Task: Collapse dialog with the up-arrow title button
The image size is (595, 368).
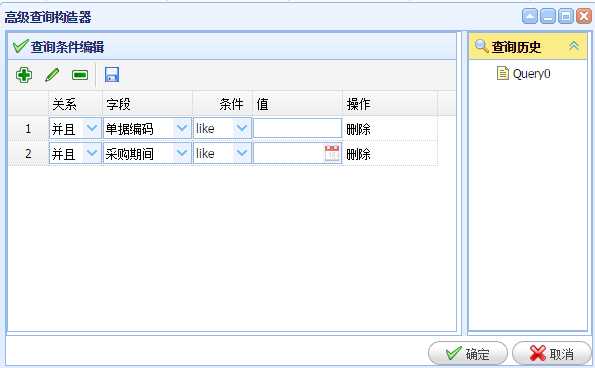Action: pos(530,16)
